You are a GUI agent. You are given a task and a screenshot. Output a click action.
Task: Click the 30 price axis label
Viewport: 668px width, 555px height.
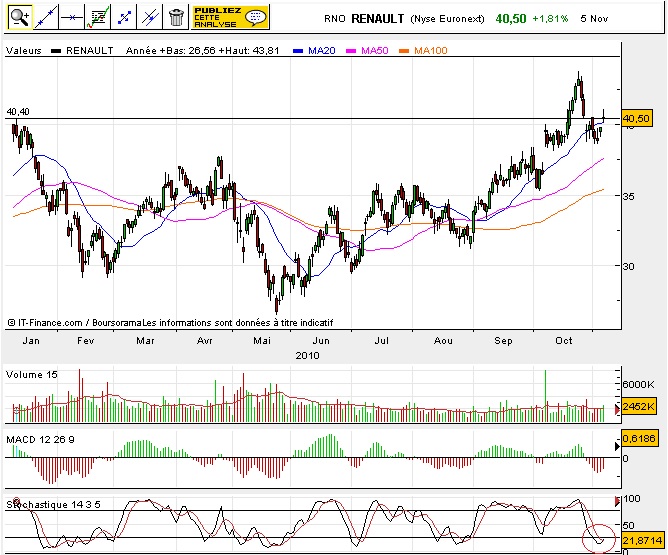click(628, 267)
